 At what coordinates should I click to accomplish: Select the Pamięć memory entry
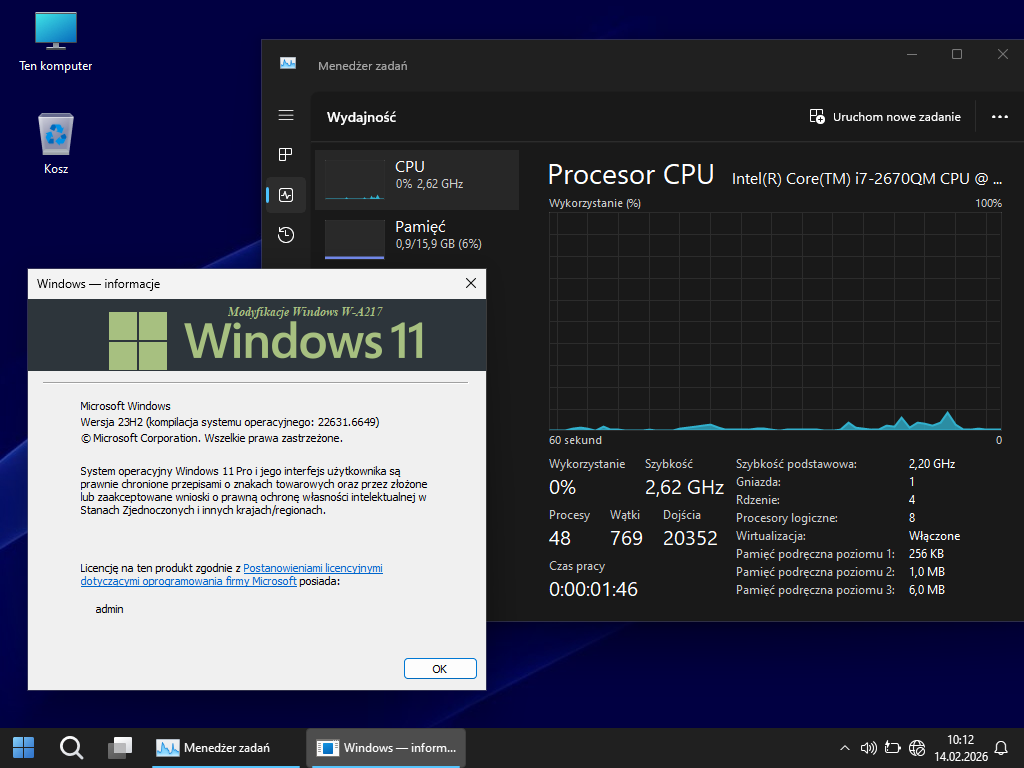click(x=417, y=236)
